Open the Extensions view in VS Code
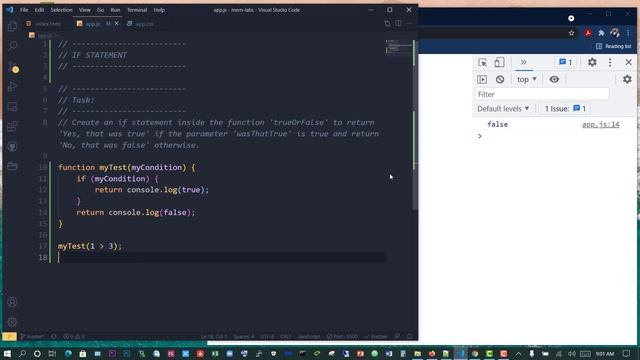Screen dimensions: 640x360 12,127
